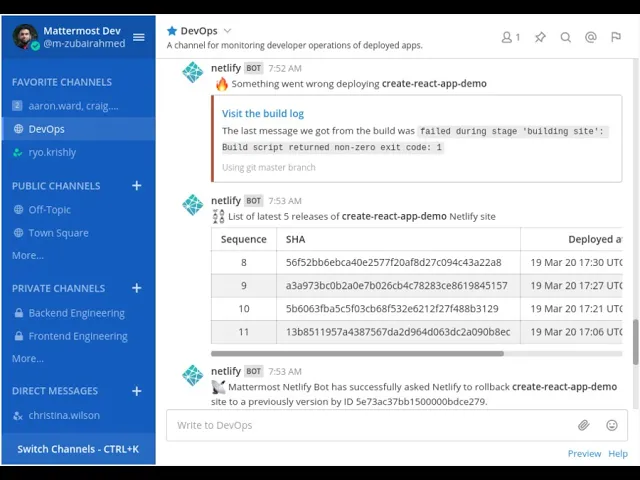Viewport: 640px width, 480px height.
Task: Unfavorite DevOps channel with star icon
Action: (172, 31)
